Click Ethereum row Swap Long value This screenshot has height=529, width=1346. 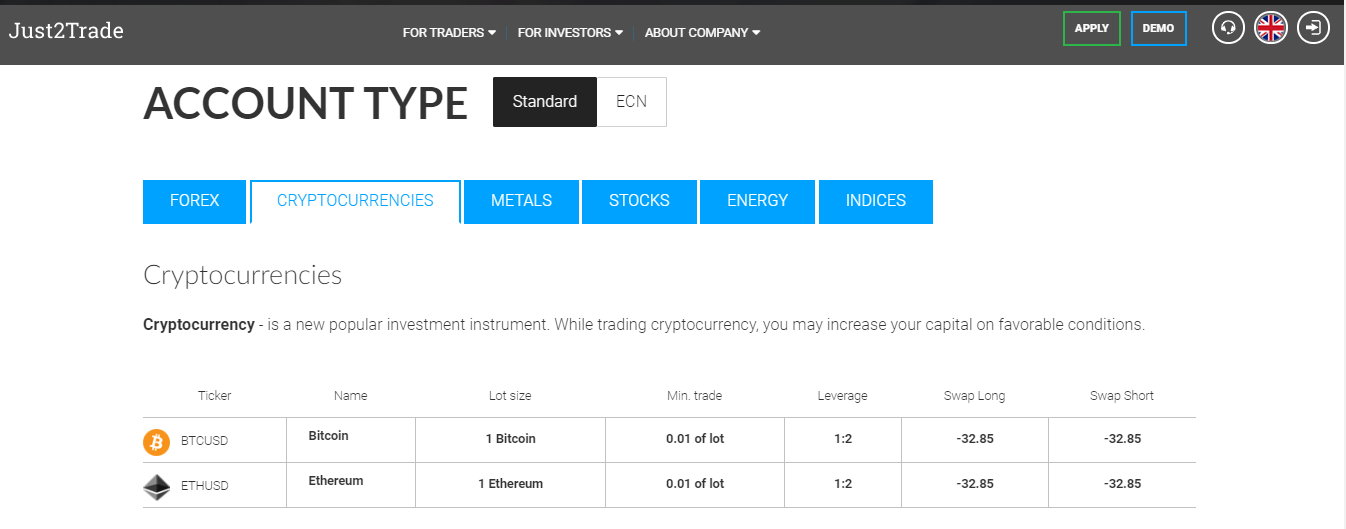tap(975, 484)
